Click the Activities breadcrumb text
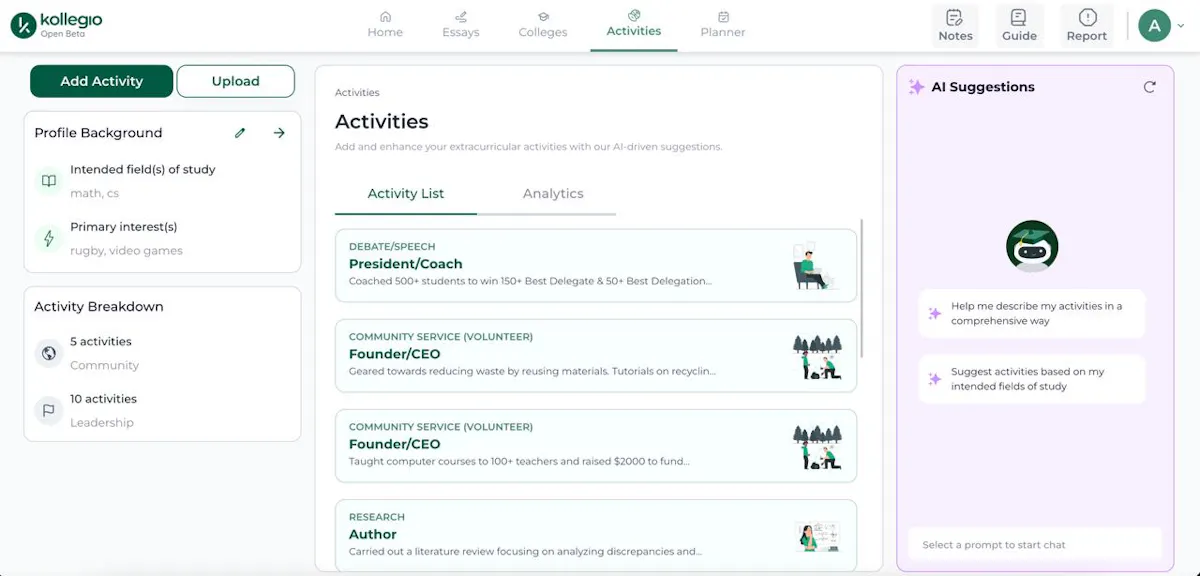Viewport: 1200px width, 576px height. 357,93
